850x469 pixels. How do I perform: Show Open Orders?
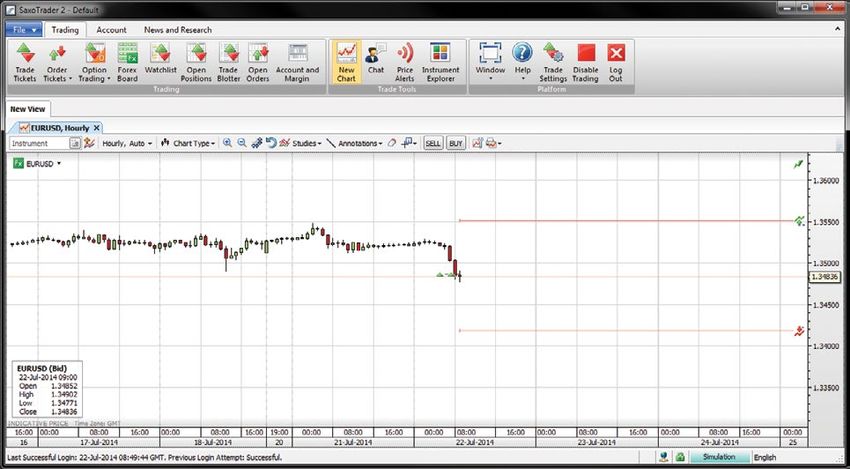click(257, 63)
